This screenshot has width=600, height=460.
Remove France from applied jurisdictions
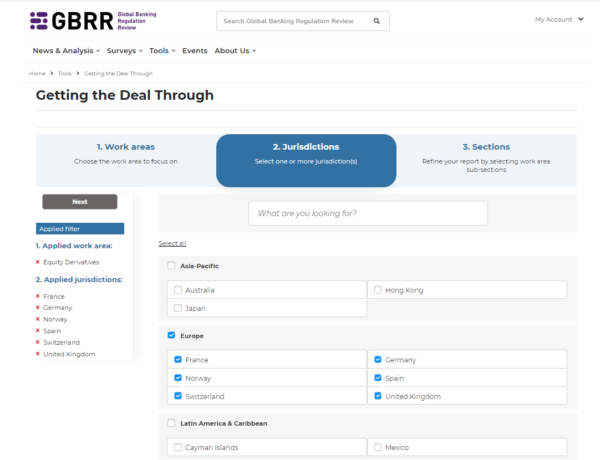[38, 296]
